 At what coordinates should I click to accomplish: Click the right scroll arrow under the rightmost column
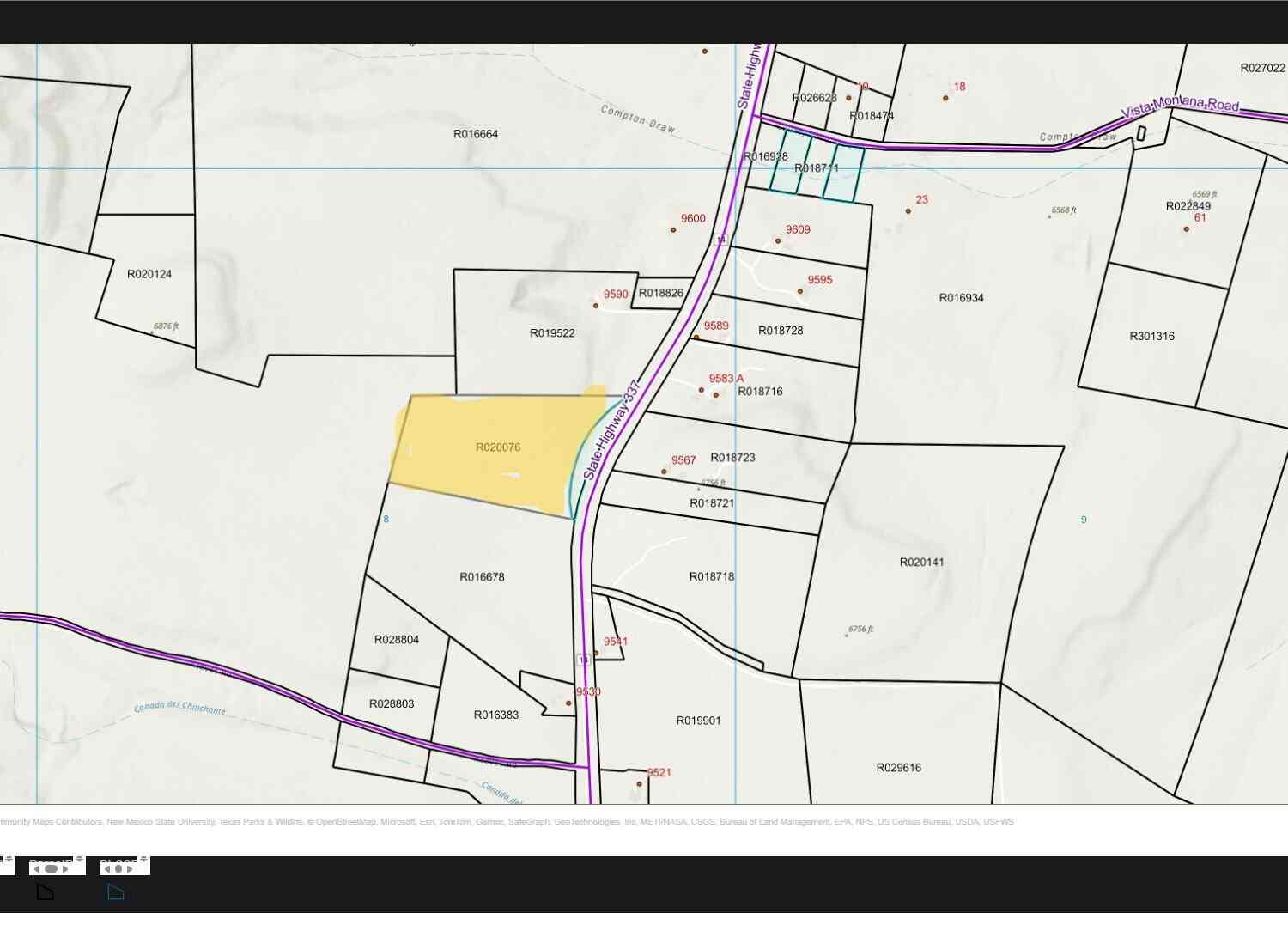(x=130, y=869)
